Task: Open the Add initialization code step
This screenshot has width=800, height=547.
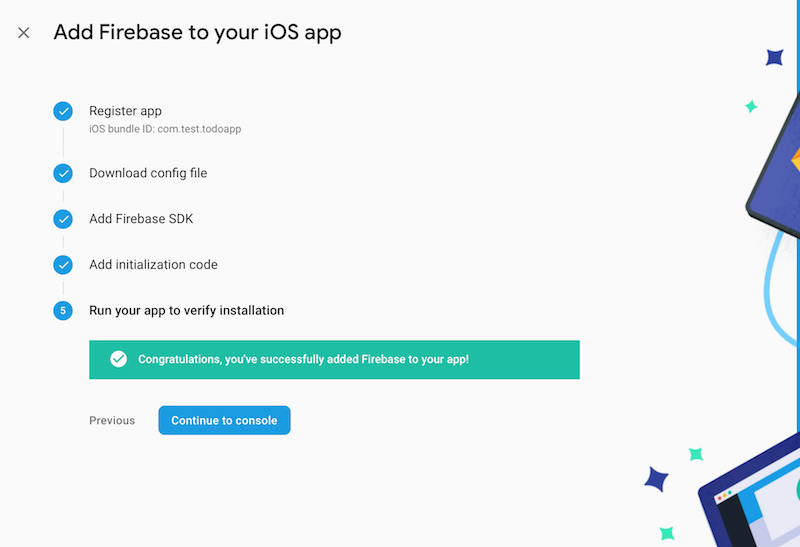Action: tap(154, 265)
